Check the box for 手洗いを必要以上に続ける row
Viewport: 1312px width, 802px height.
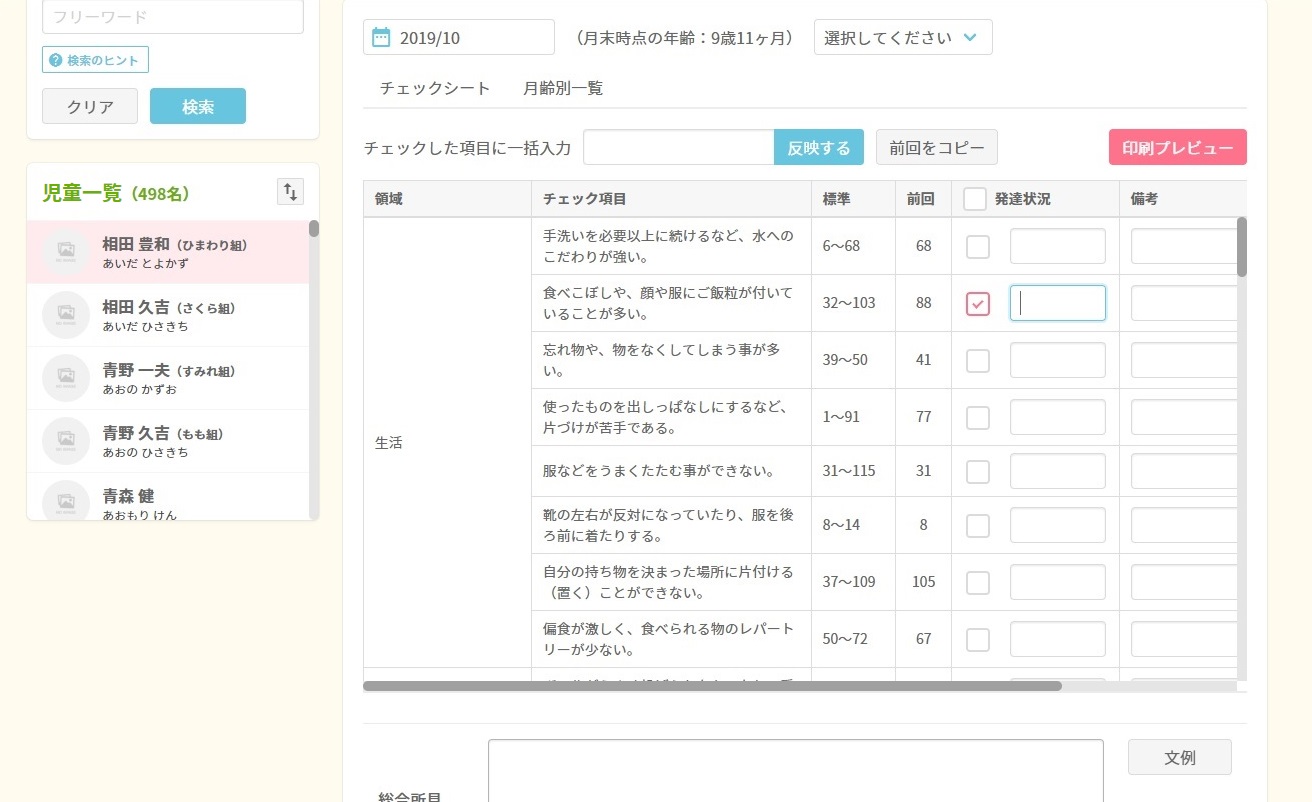click(x=978, y=246)
